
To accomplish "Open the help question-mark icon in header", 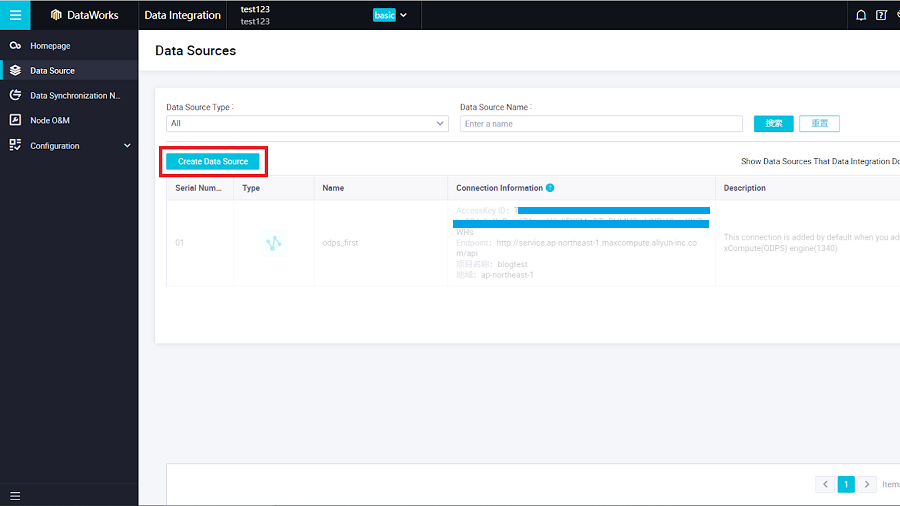I will point(881,15).
